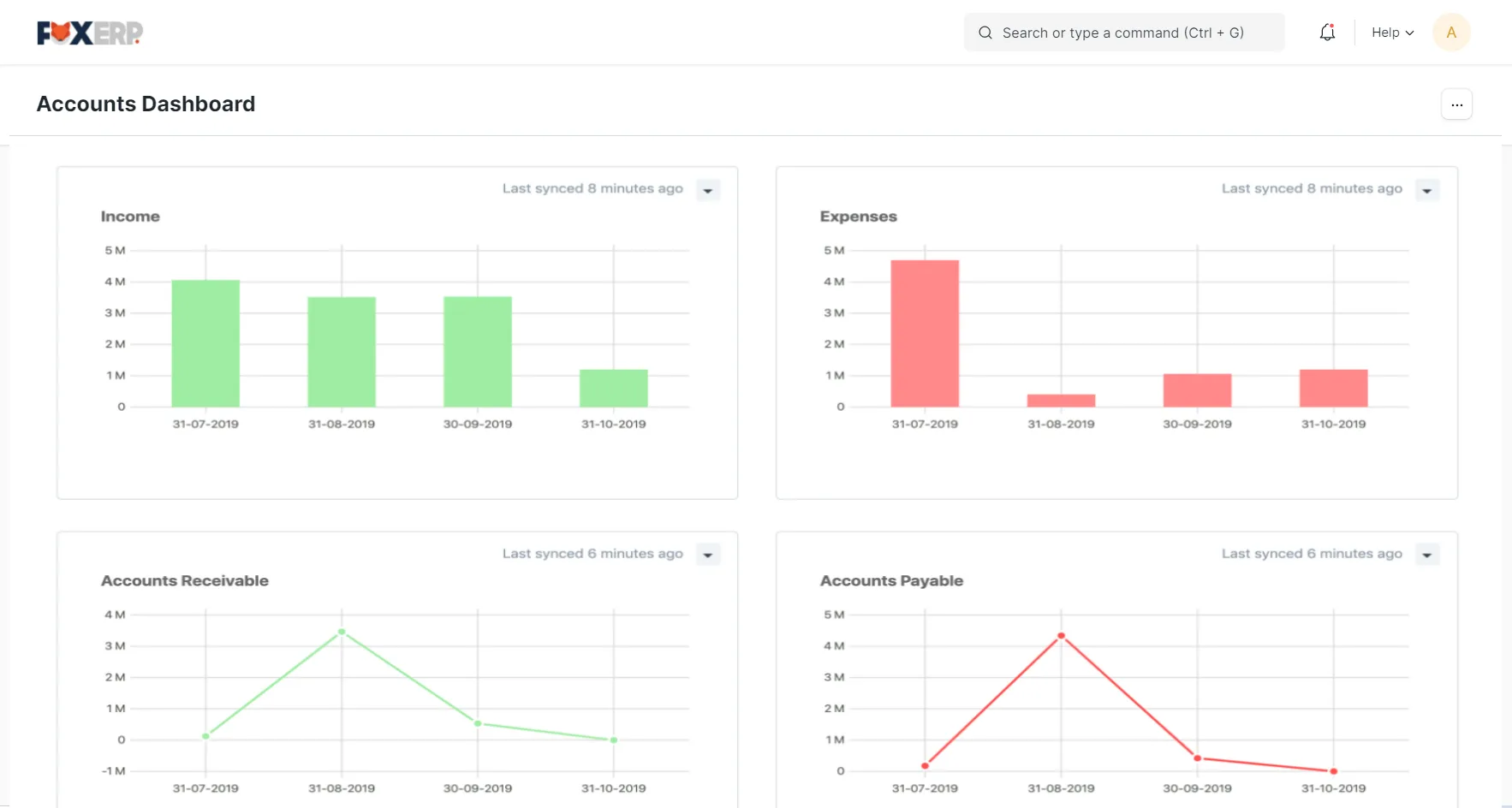Click Income chart 'Last synced 8 minutes ago'
The height and width of the screenshot is (808, 1512).
(x=592, y=188)
